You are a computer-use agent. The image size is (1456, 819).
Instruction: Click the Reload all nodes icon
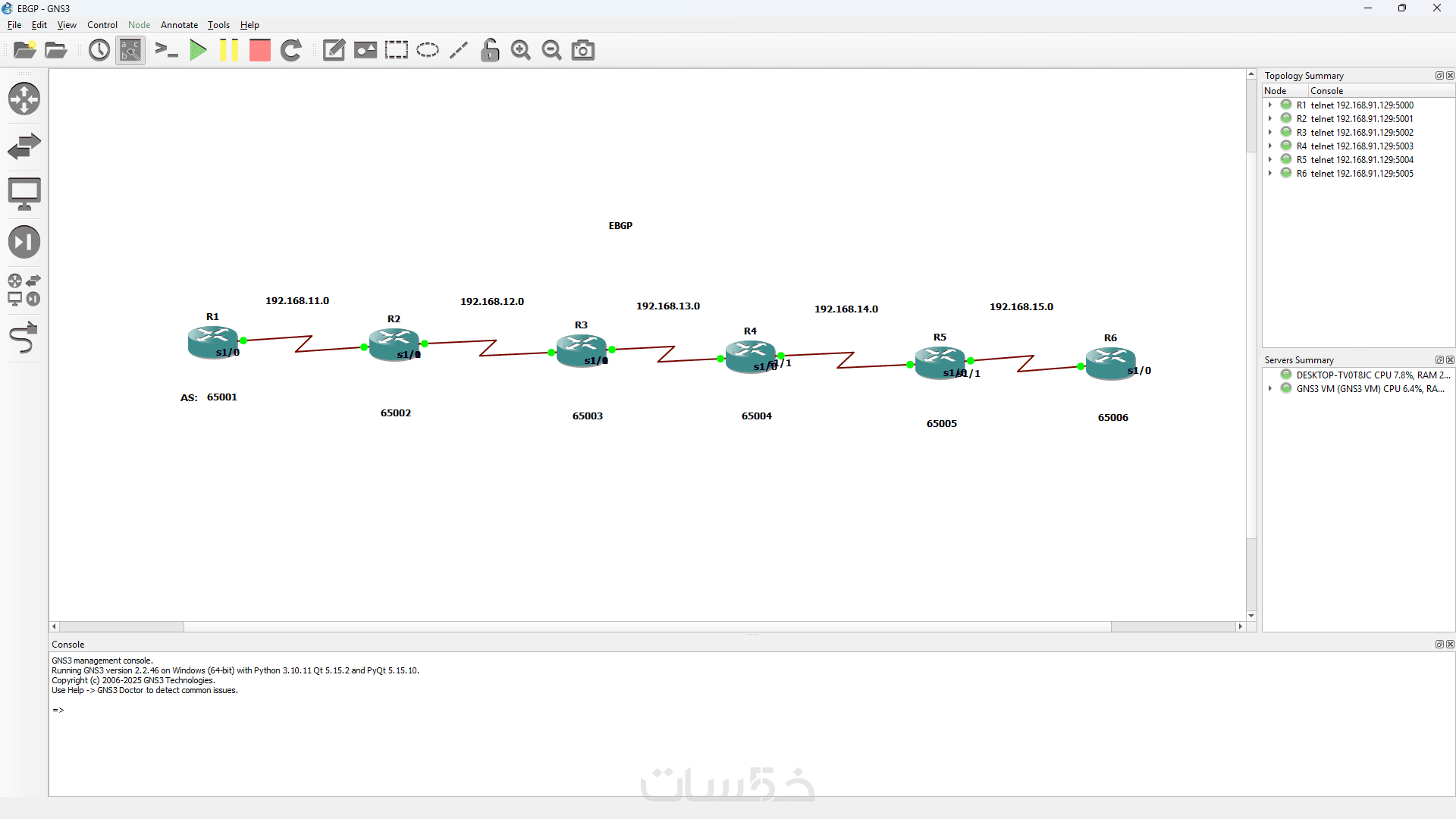click(x=291, y=50)
